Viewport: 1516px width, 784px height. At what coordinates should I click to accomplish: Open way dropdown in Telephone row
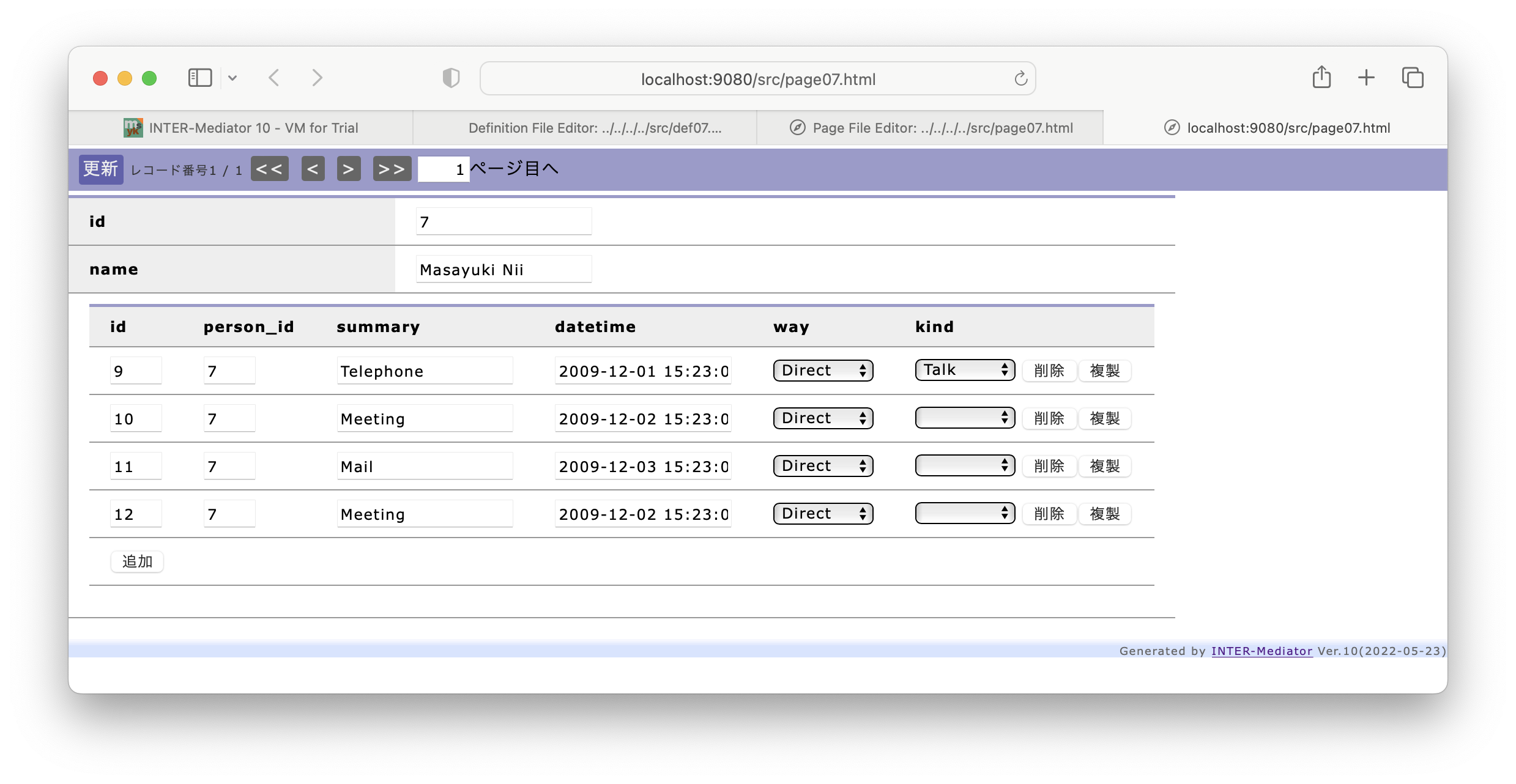[x=823, y=371]
